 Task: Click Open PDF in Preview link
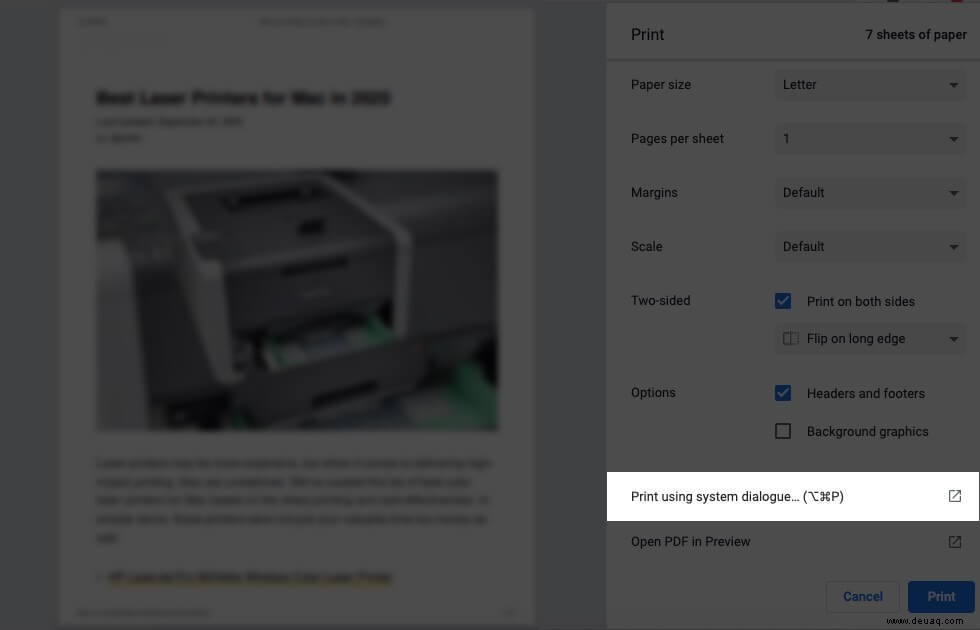click(x=690, y=542)
